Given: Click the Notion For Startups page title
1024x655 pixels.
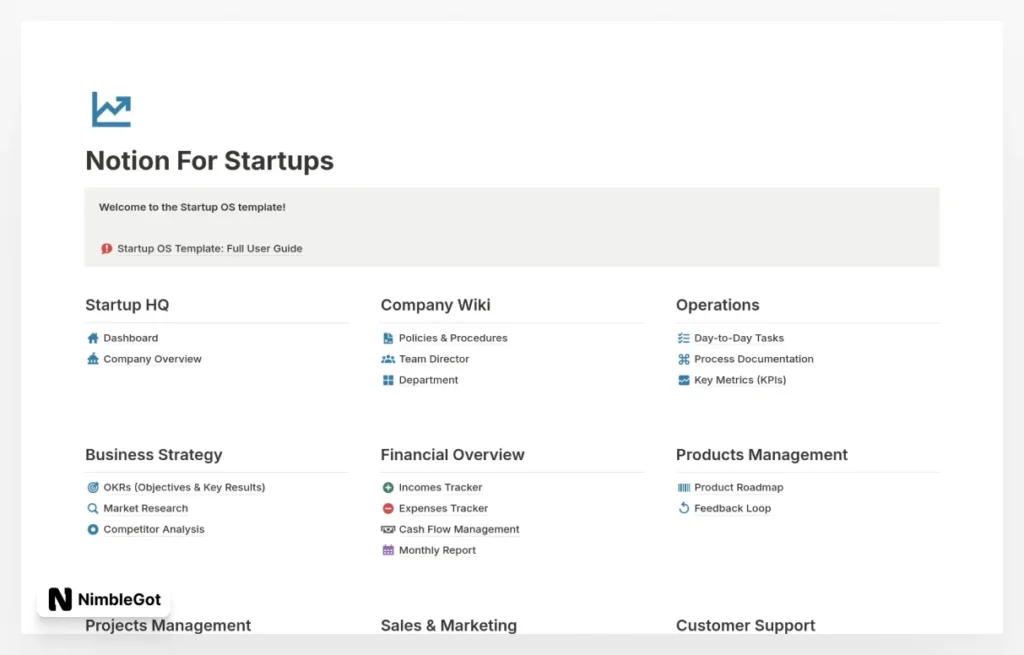Looking at the screenshot, I should (x=209, y=161).
